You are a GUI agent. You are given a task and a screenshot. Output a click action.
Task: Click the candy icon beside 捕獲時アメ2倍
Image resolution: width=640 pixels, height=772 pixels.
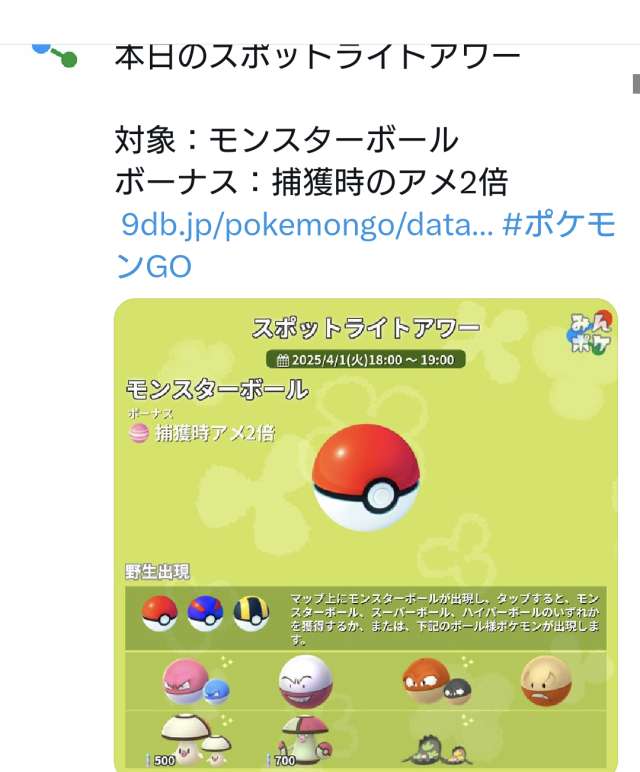[138, 433]
